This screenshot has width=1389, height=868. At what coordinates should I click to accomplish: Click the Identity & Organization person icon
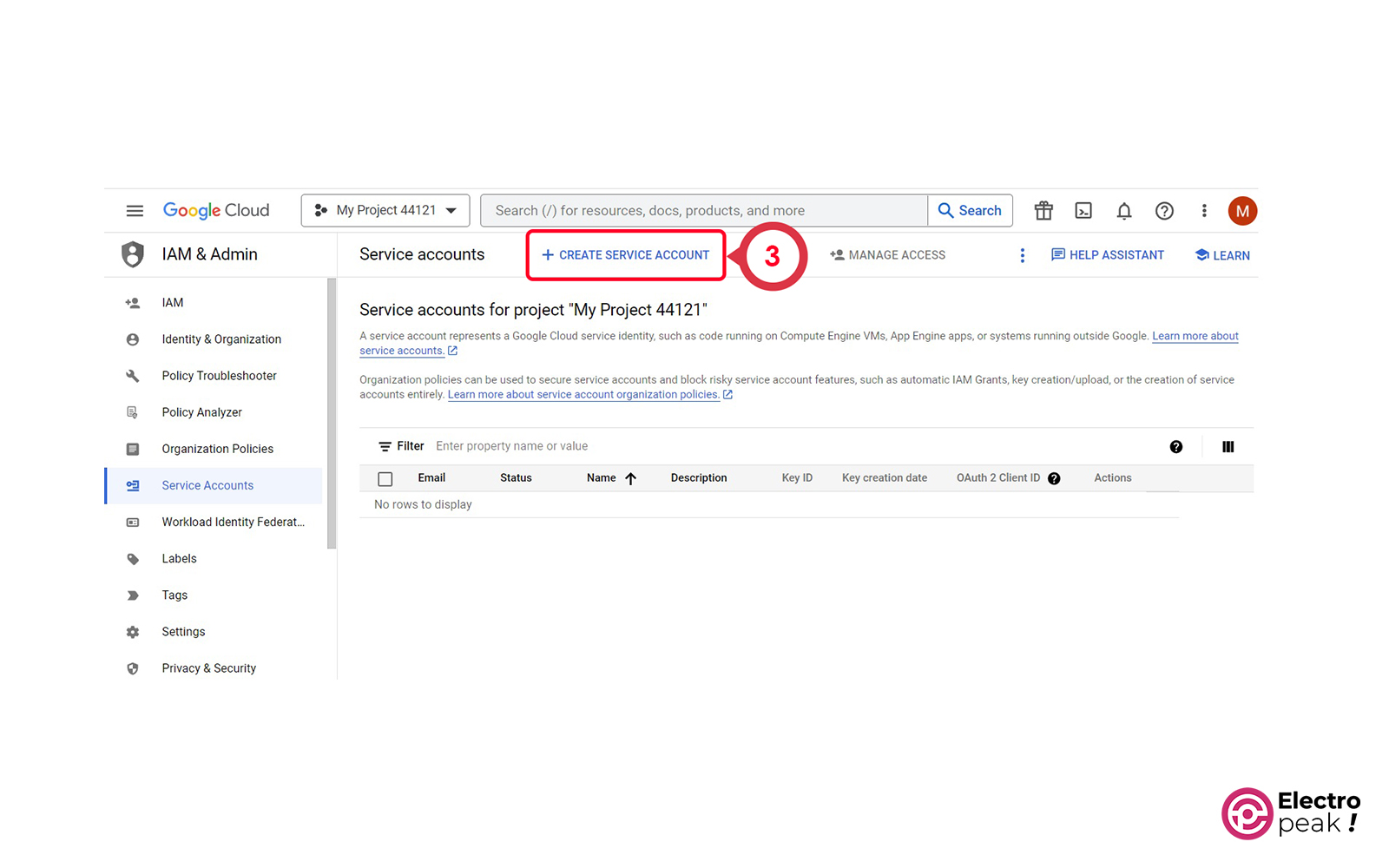(x=133, y=339)
